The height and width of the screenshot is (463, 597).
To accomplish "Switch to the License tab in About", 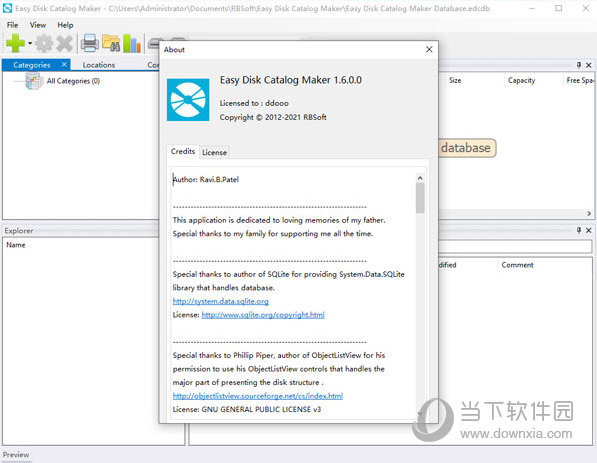I will [214, 153].
